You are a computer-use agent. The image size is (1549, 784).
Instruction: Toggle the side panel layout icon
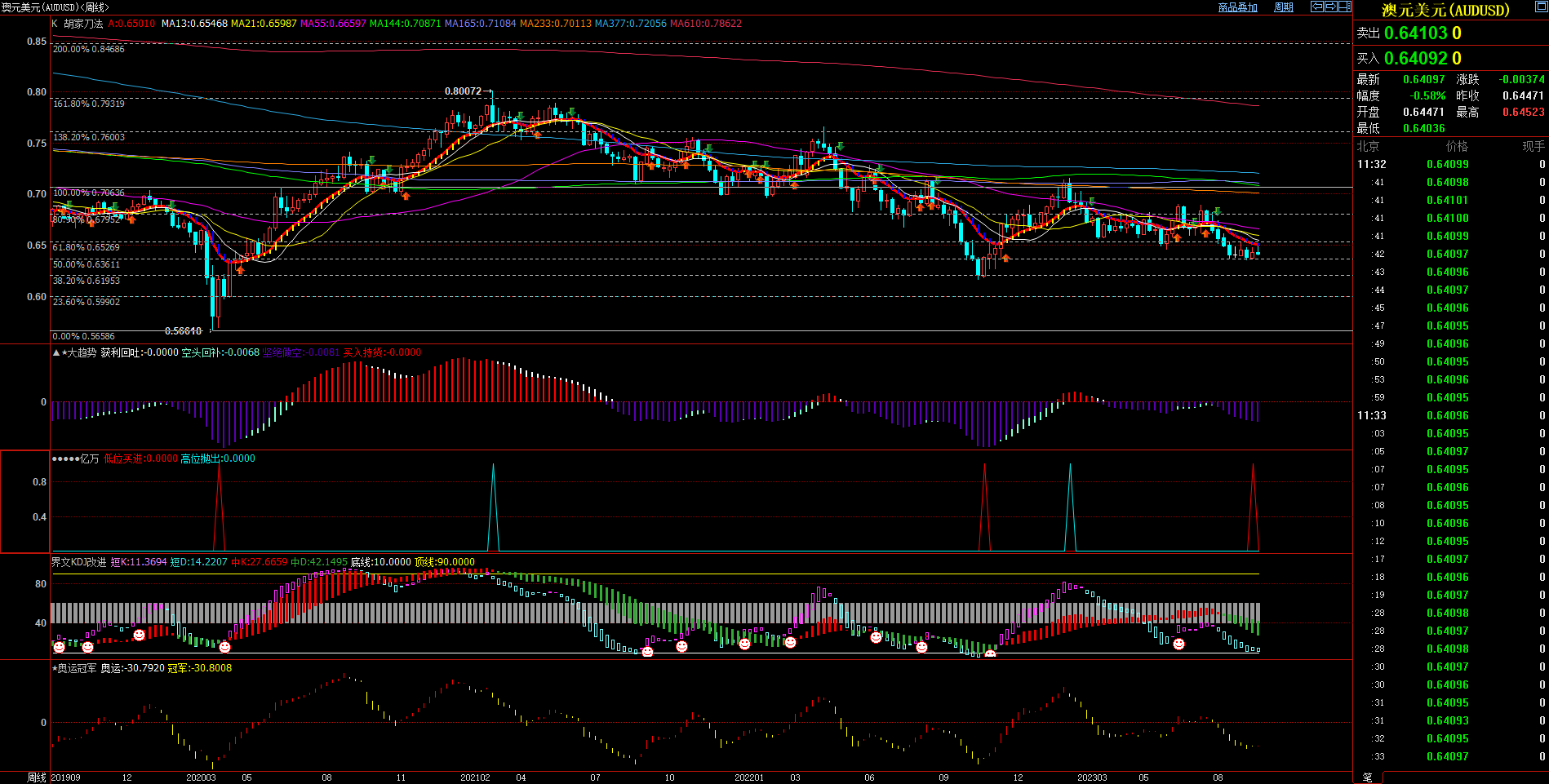[x=1345, y=7]
